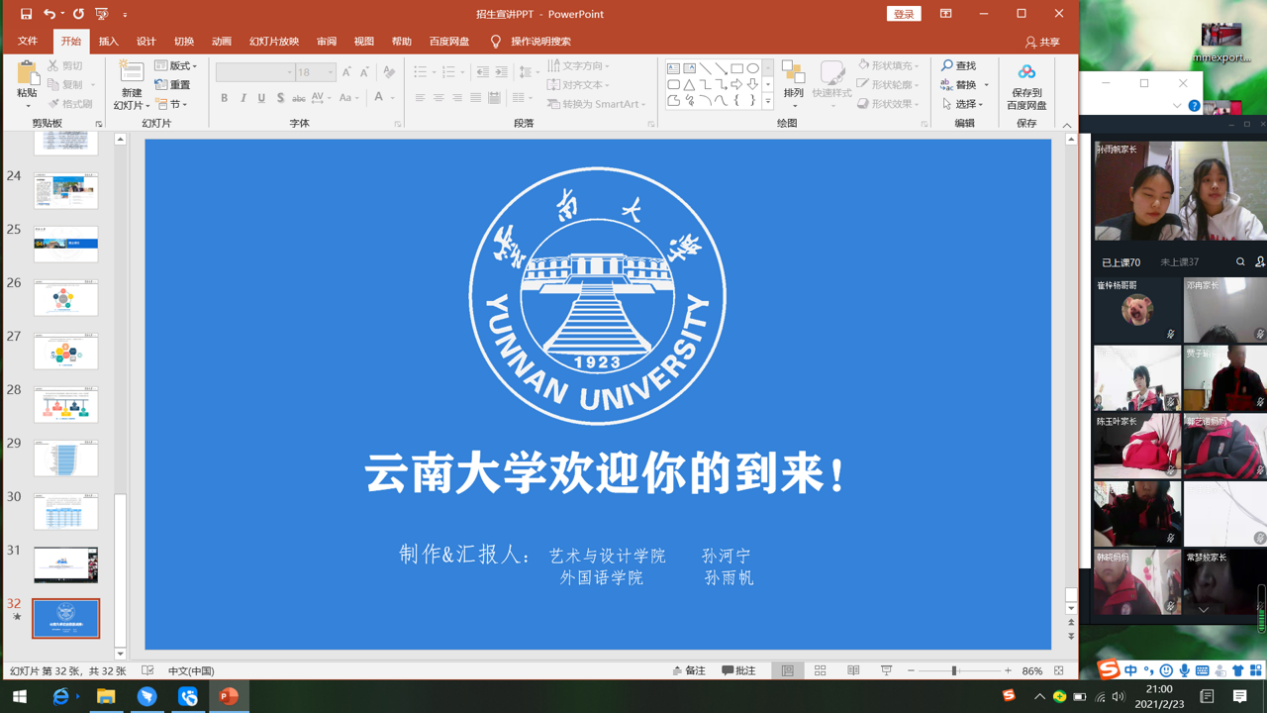1267x713 pixels.
Task: Click the 86% zoom level
Action: pyautogui.click(x=1032, y=671)
